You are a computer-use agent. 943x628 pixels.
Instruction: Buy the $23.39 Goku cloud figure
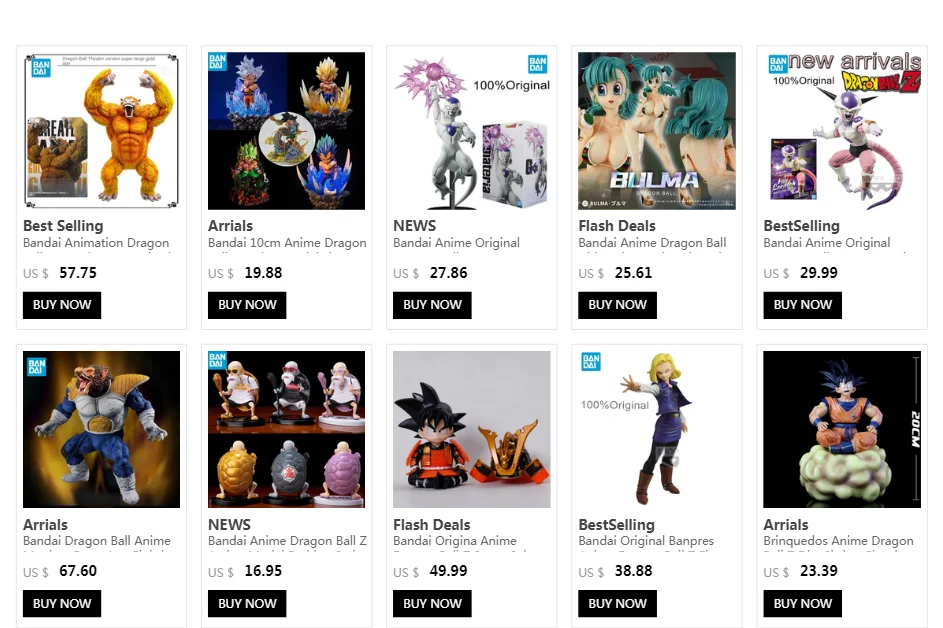pyautogui.click(x=803, y=603)
